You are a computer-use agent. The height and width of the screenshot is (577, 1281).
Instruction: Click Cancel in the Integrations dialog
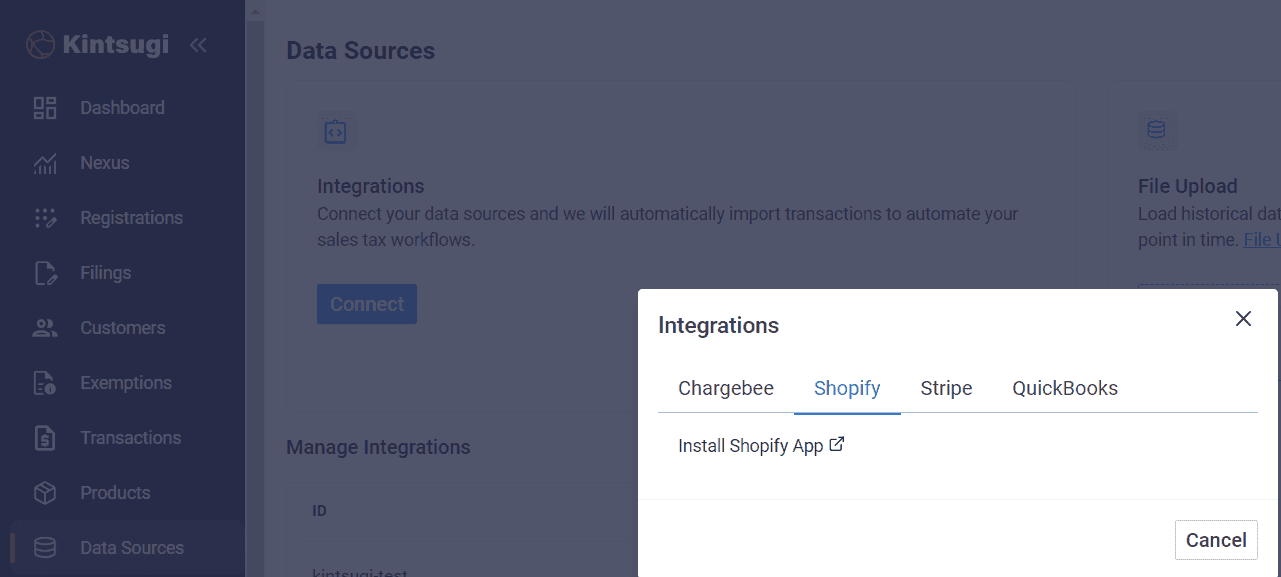click(1215, 539)
